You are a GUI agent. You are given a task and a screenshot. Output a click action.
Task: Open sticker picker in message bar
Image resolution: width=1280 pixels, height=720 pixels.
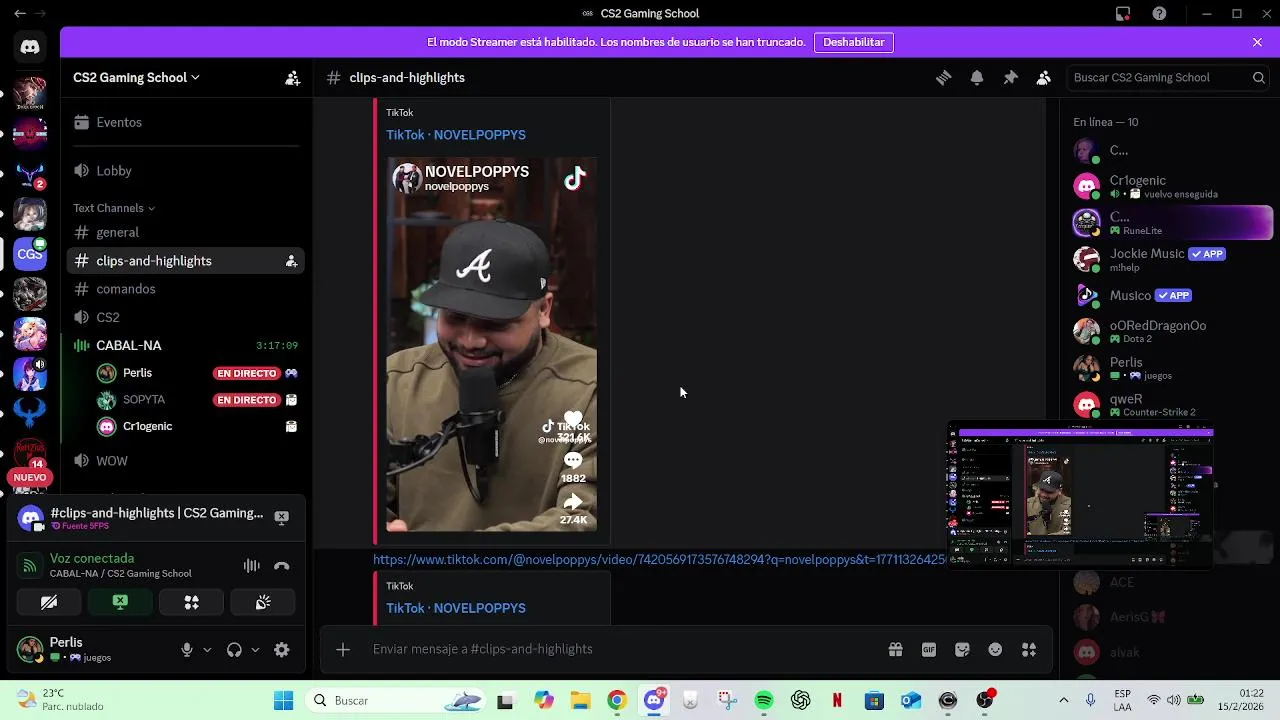click(962, 649)
